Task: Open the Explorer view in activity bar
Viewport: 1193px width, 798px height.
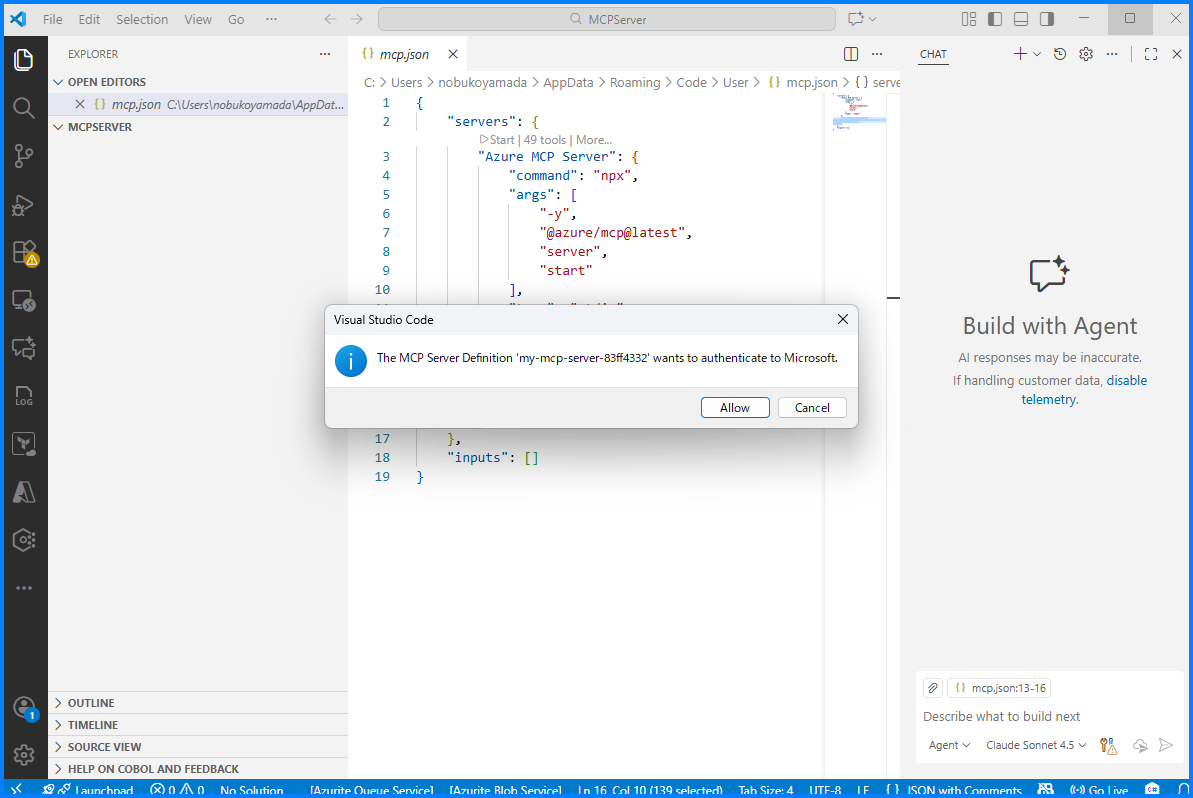Action: coord(24,59)
